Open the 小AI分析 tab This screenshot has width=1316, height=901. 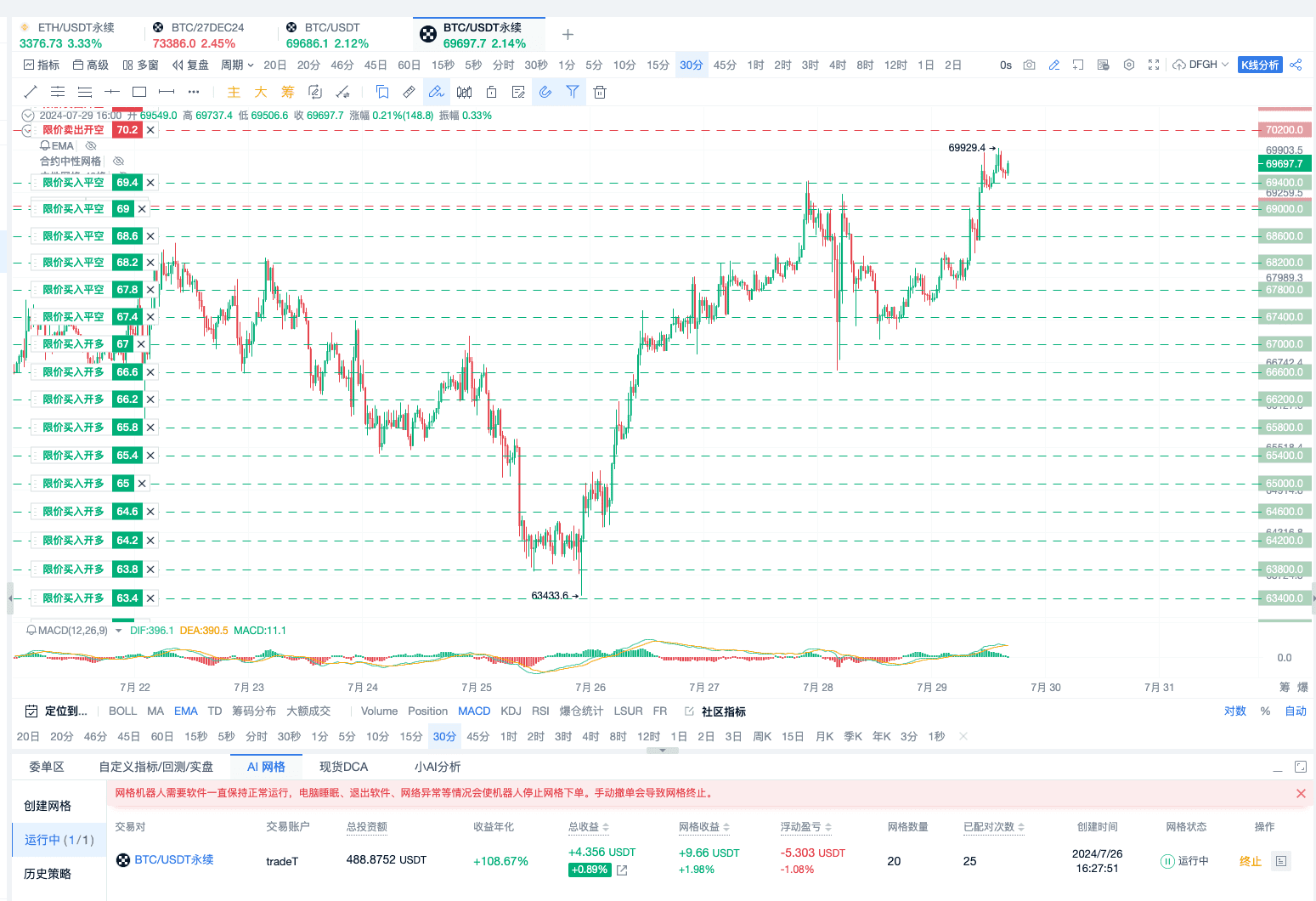tap(438, 767)
